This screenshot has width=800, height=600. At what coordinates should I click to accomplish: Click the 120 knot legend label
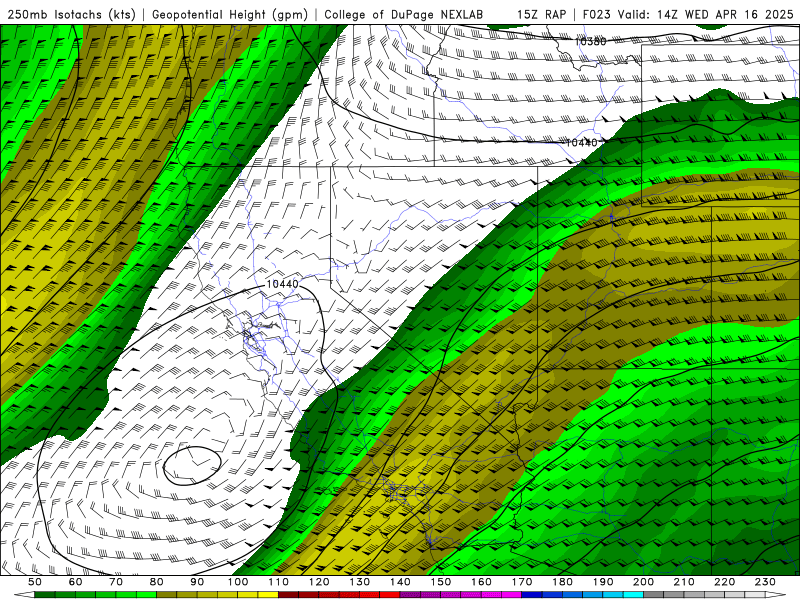tap(319, 582)
